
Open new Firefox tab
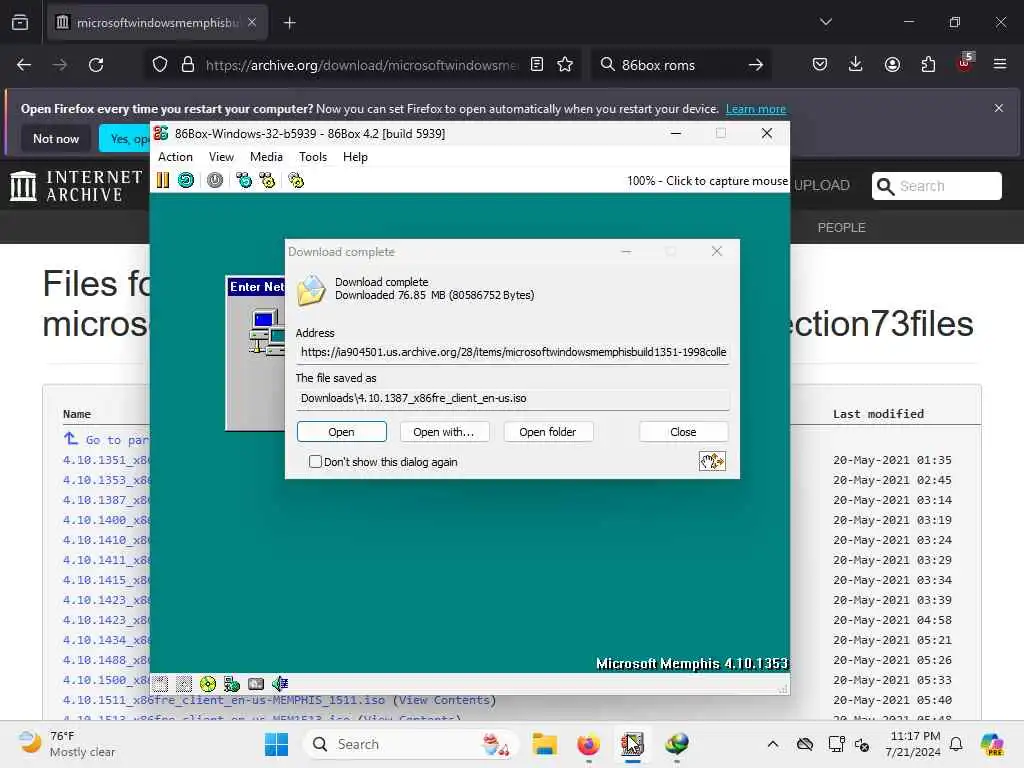(x=290, y=23)
